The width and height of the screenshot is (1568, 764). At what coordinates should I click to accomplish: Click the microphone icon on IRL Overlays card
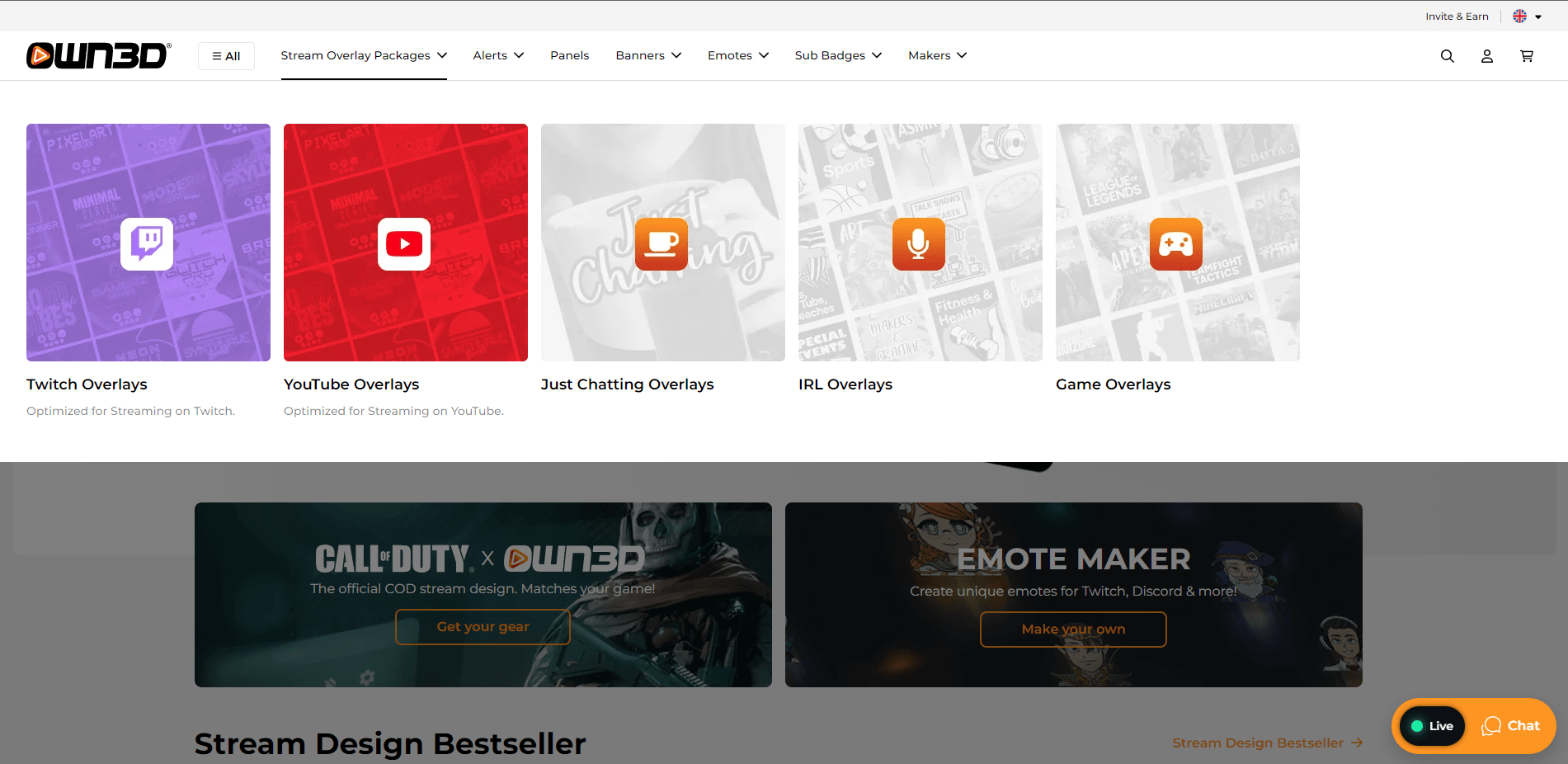click(x=919, y=243)
